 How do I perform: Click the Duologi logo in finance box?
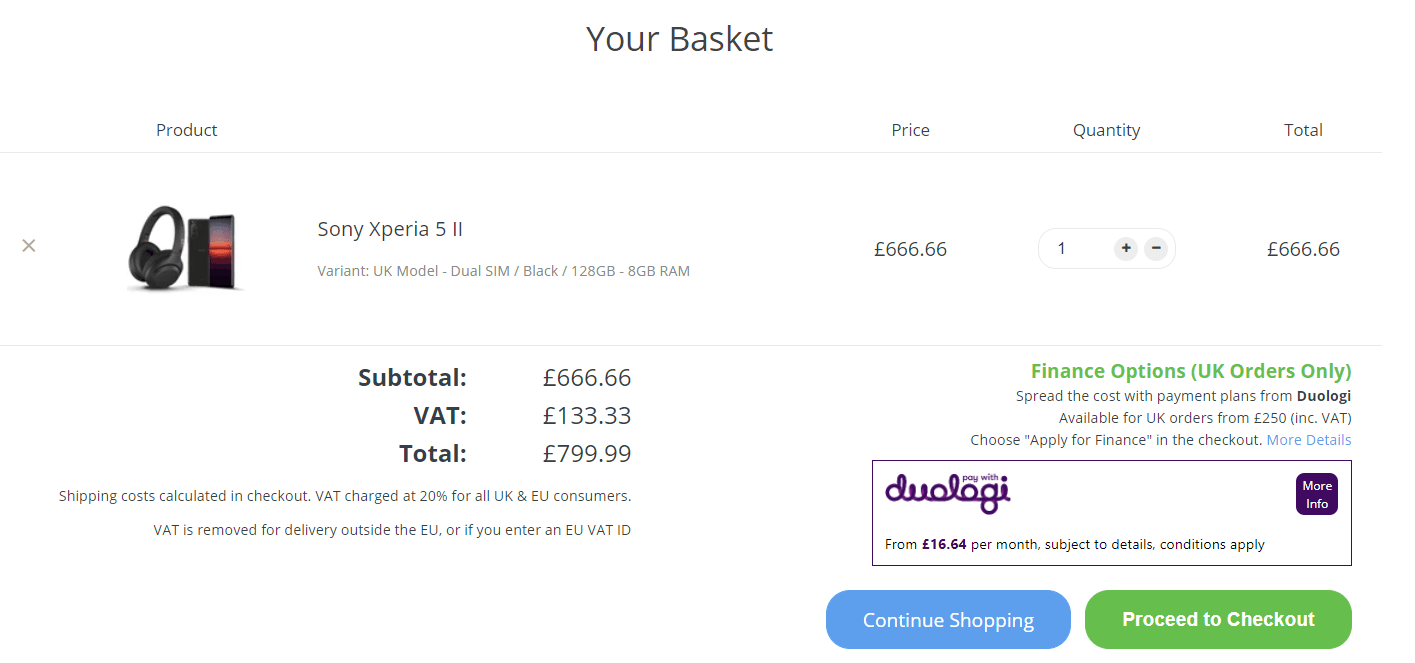tap(947, 492)
